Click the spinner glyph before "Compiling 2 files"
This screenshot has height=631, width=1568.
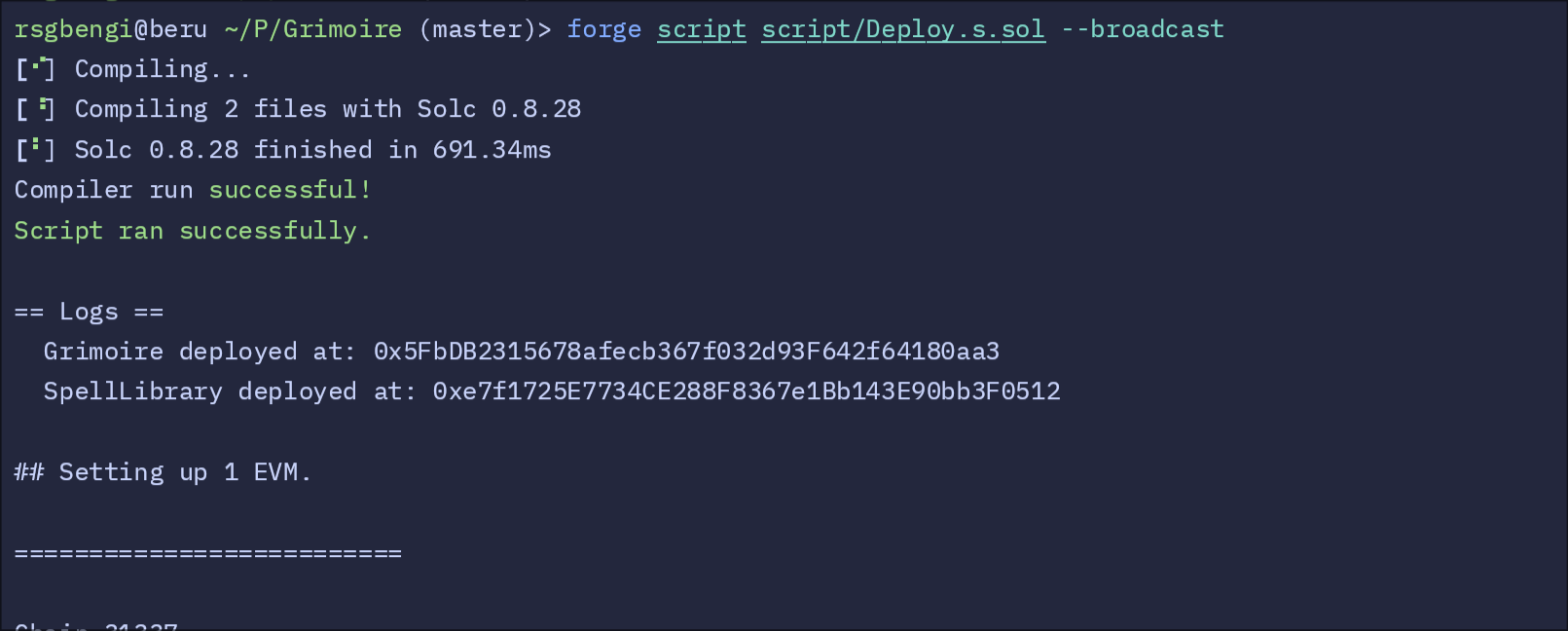[x=36, y=109]
